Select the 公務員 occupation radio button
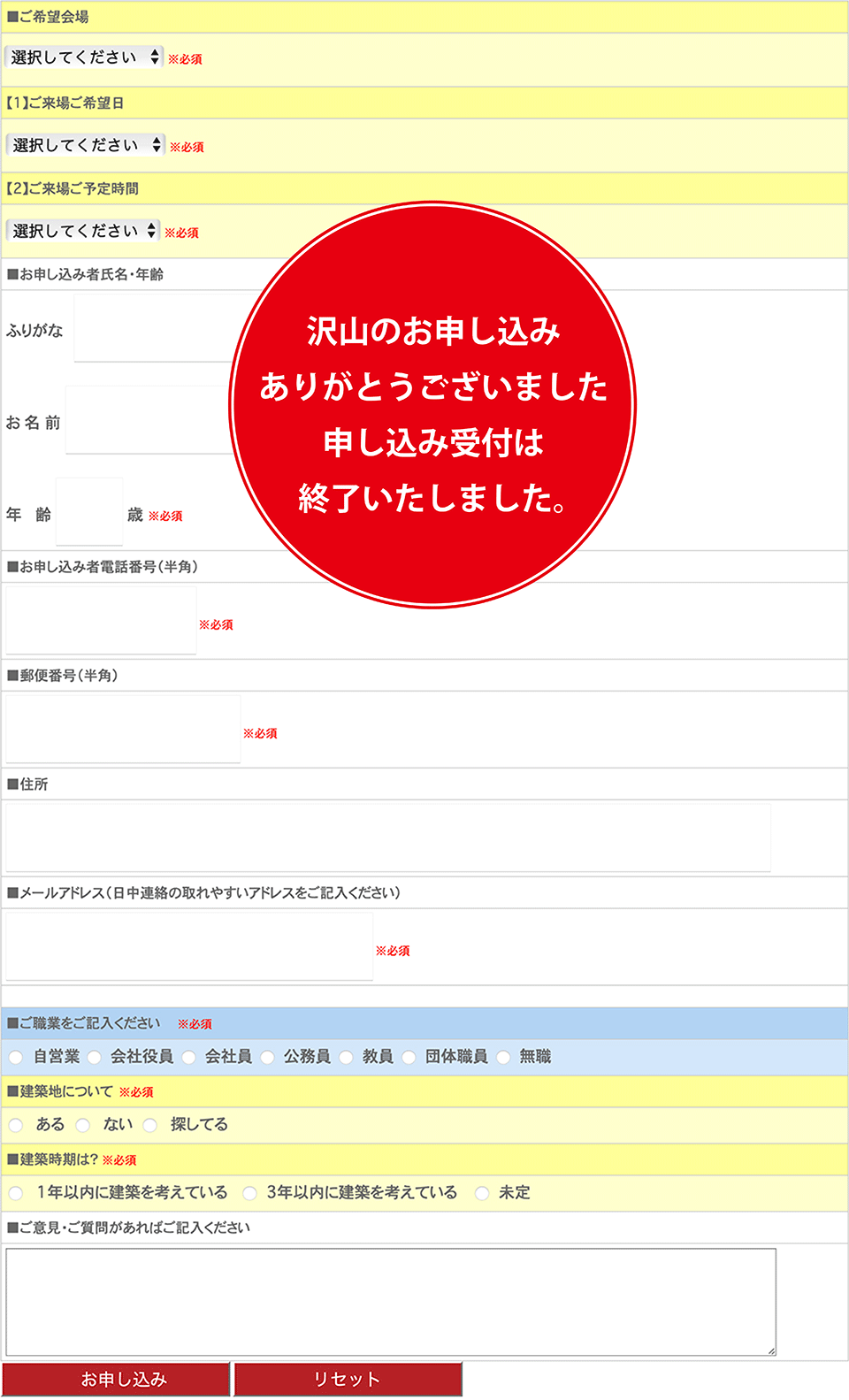This screenshot has width=849, height=1400. [x=267, y=1057]
